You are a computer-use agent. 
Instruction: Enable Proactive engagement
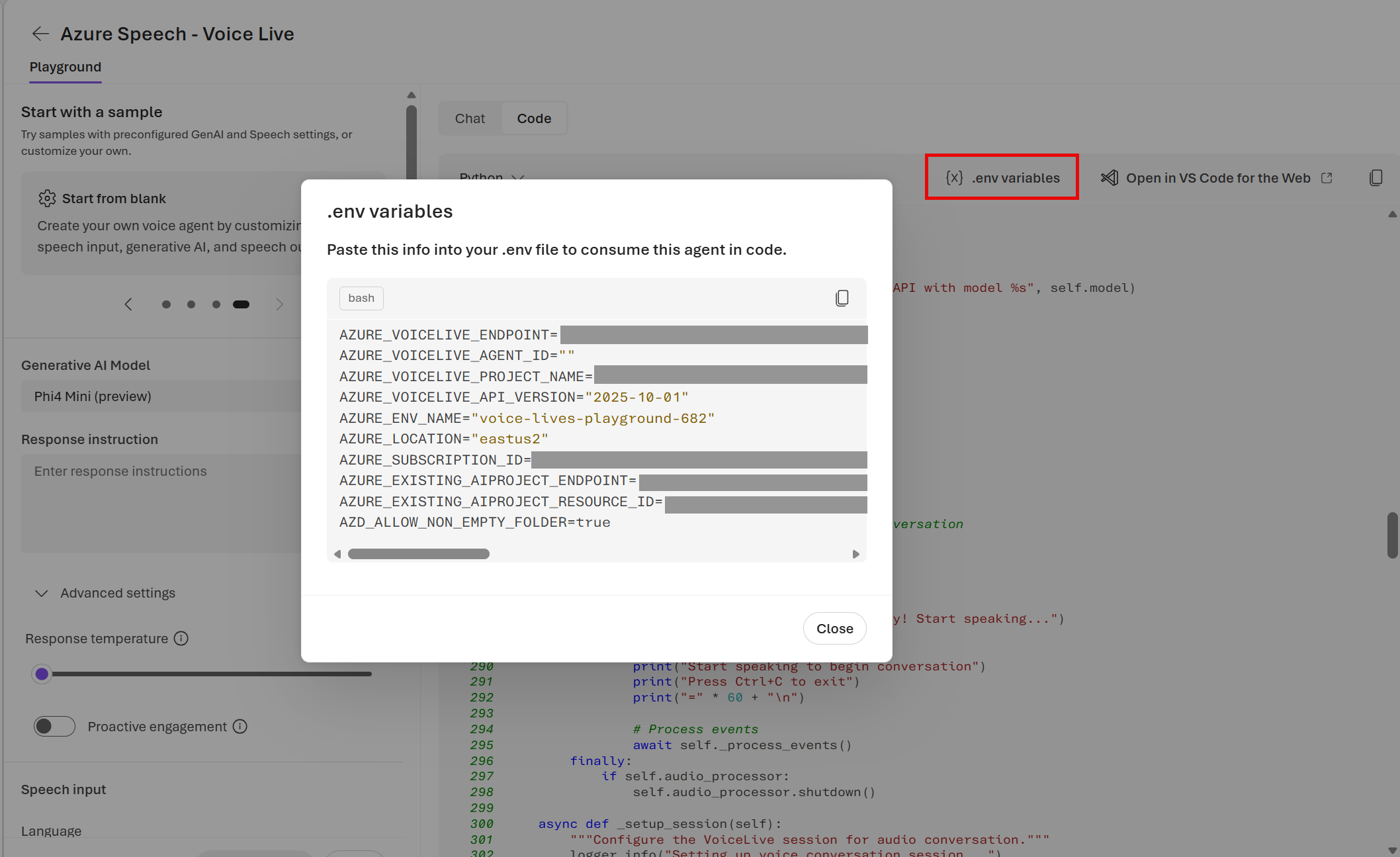54,726
